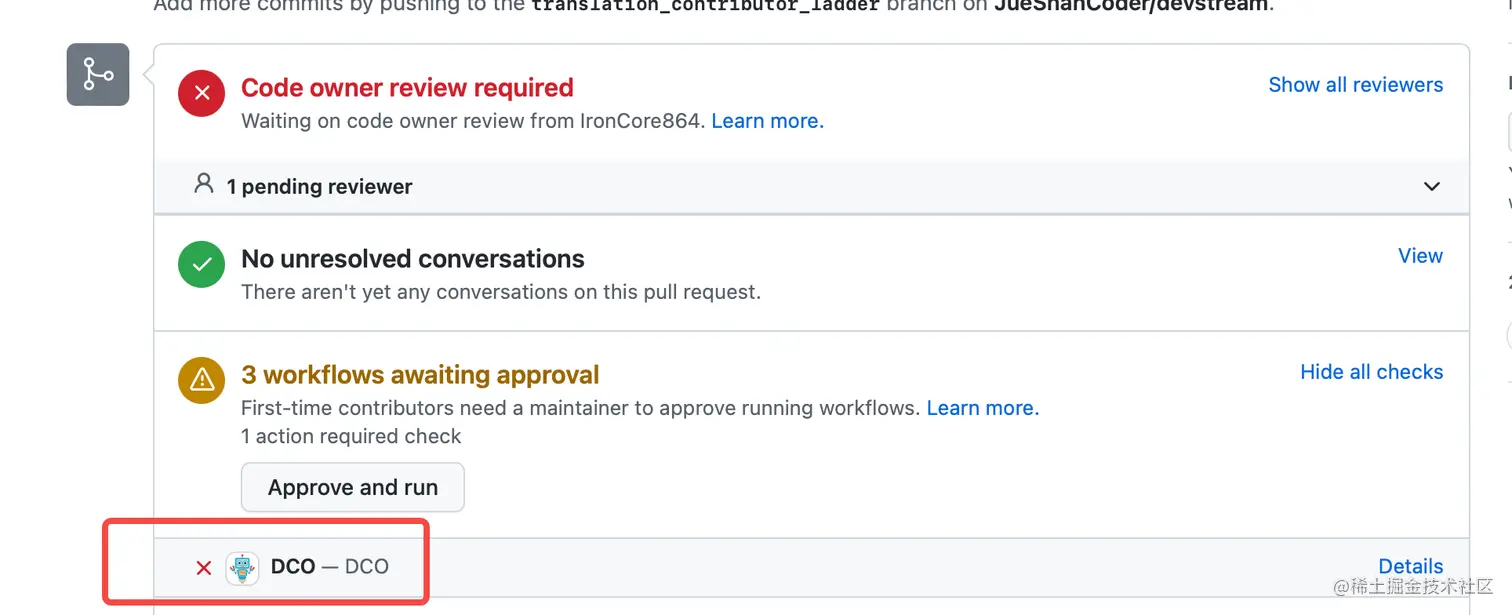Viewport: 1512px width, 615px height.
Task: Open Details for the DCO check
Action: (1410, 567)
